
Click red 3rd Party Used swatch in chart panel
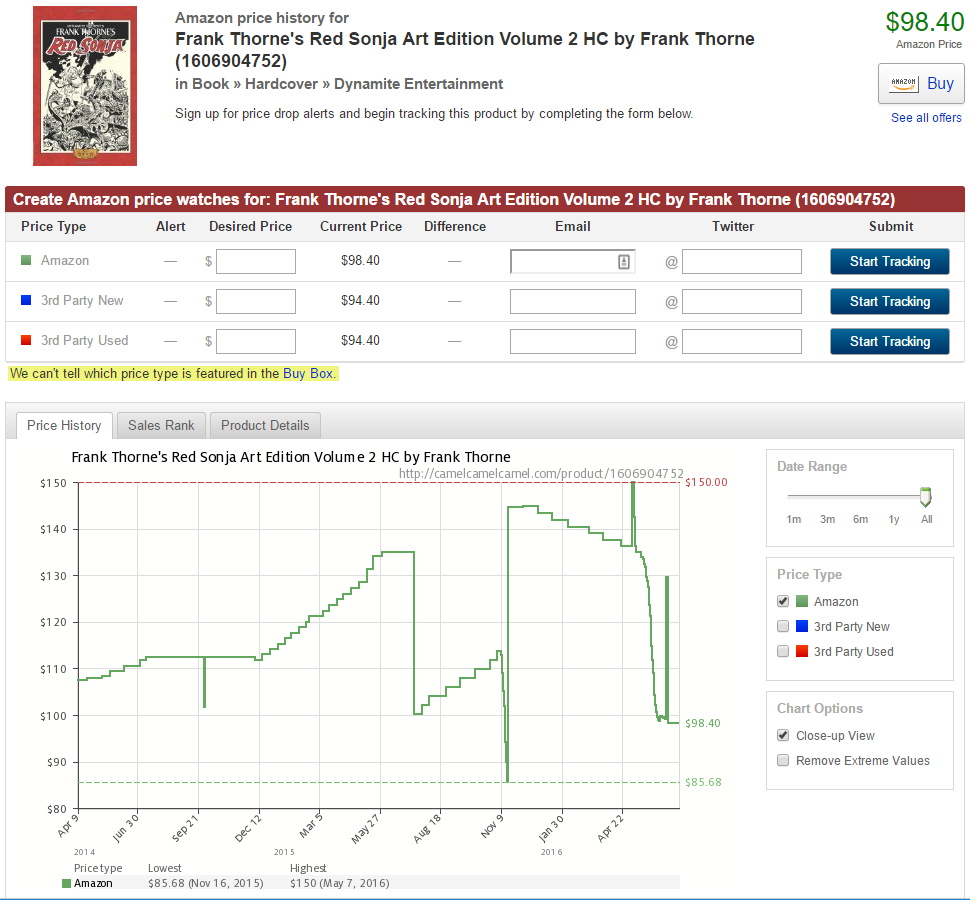[802, 651]
